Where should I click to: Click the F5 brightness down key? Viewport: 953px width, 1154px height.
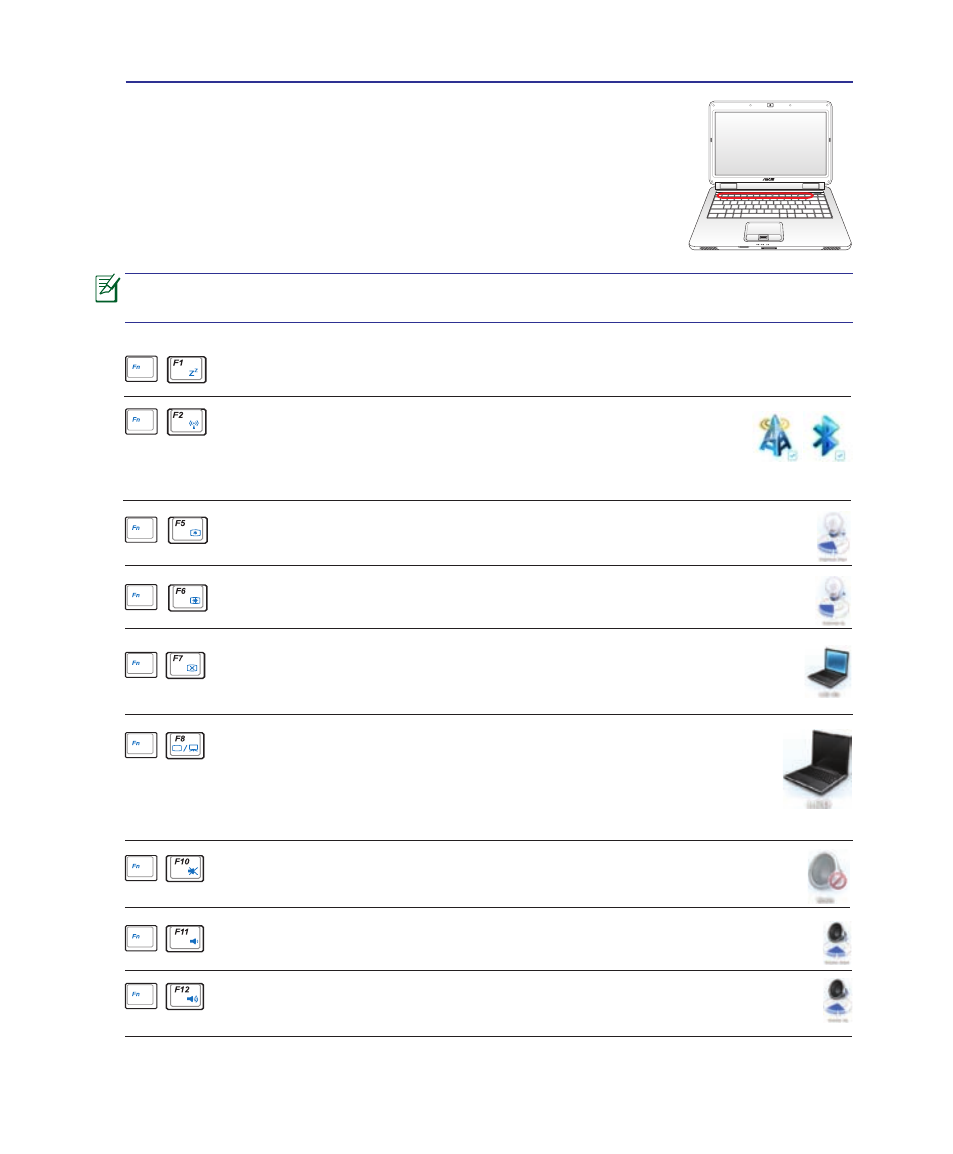(x=188, y=530)
